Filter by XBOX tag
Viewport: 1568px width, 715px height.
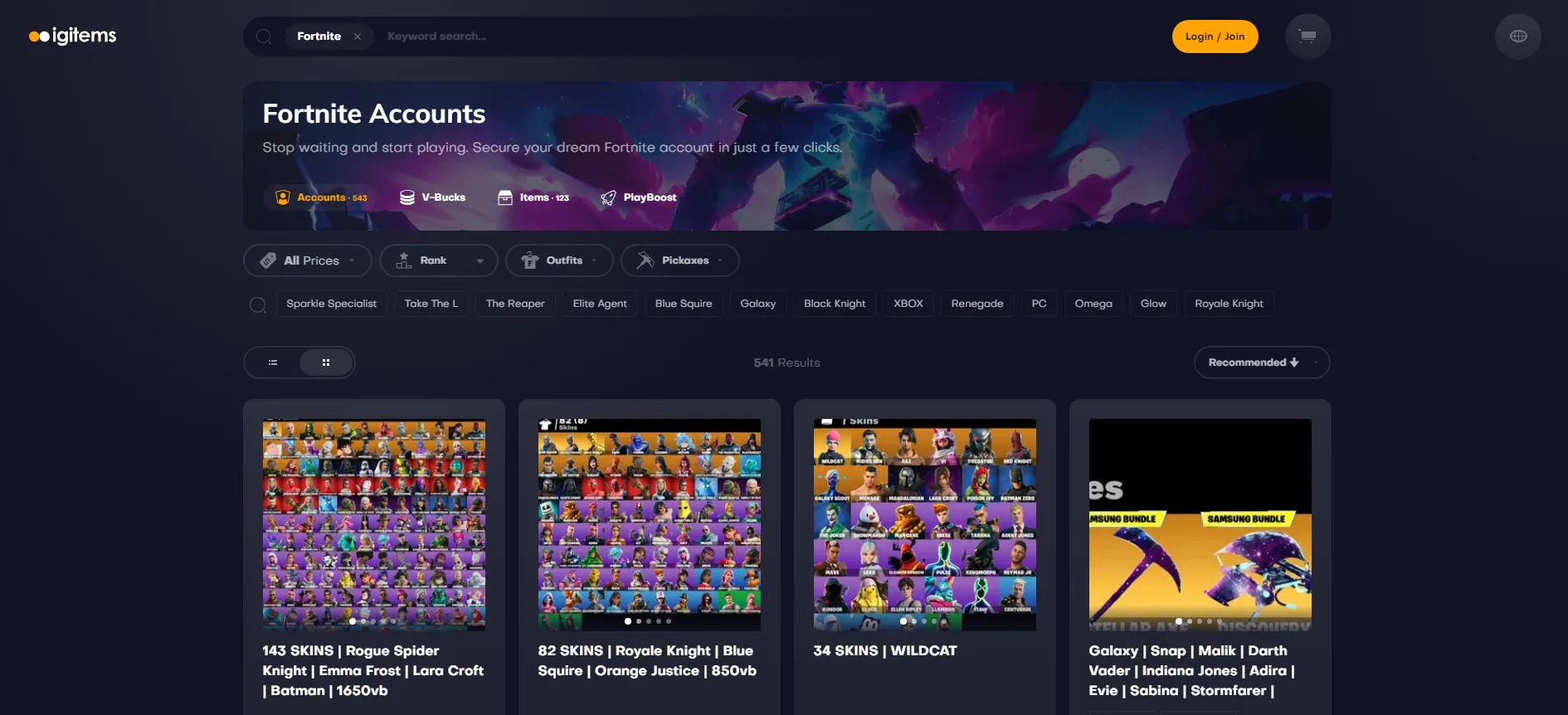point(908,304)
